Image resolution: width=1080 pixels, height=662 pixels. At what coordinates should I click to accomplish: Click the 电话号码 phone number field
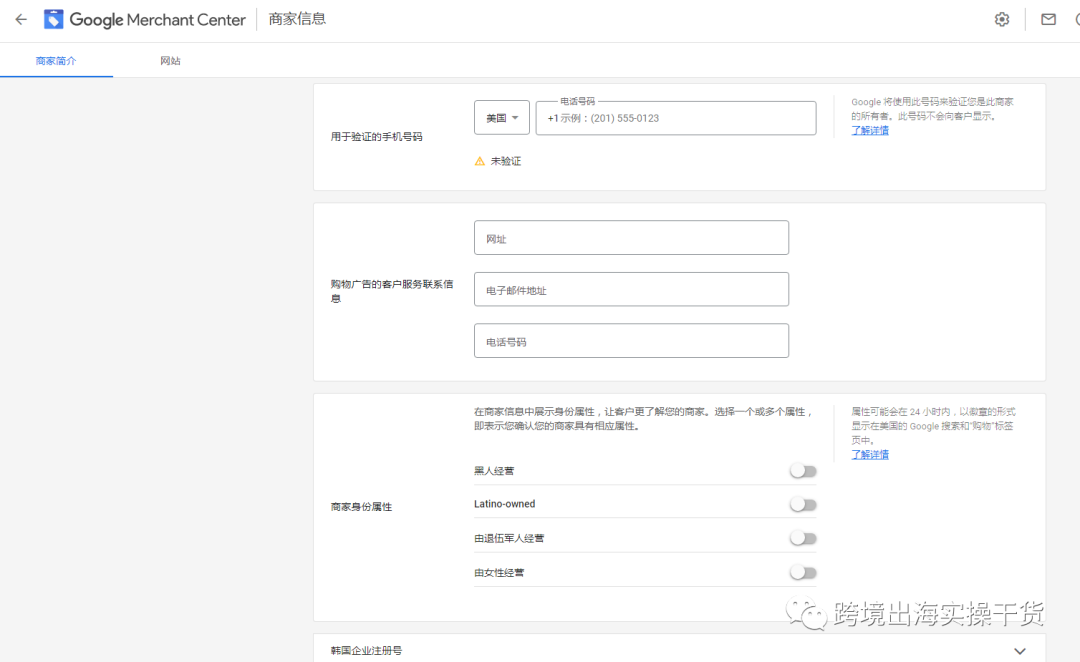(x=631, y=340)
